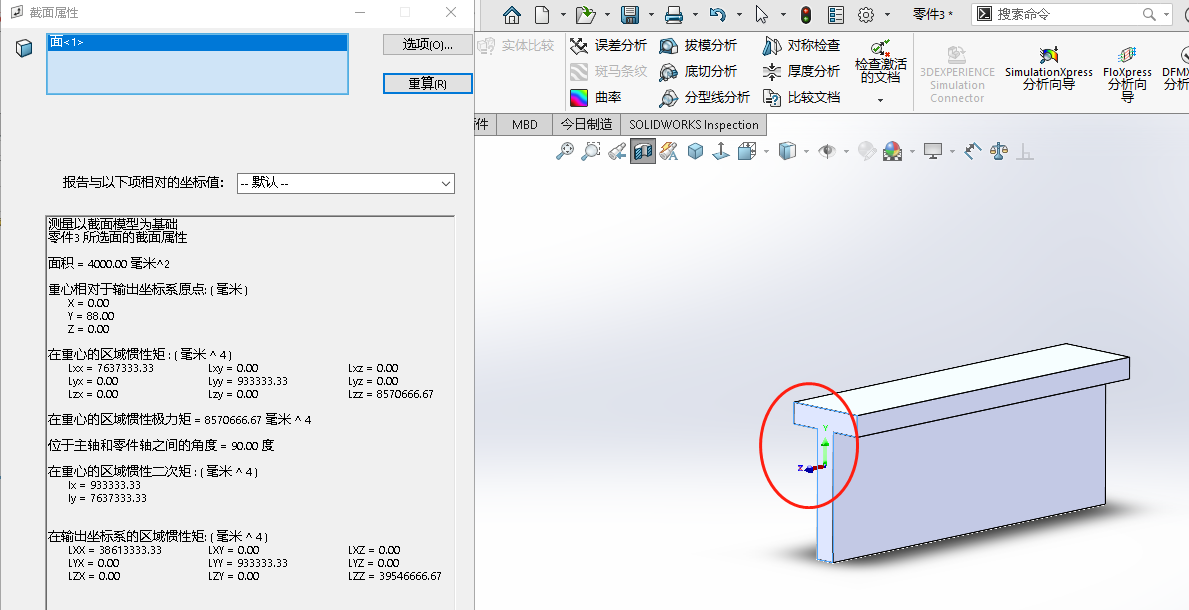Go to the Home welcome icon
The image size is (1189, 610).
[x=512, y=14]
